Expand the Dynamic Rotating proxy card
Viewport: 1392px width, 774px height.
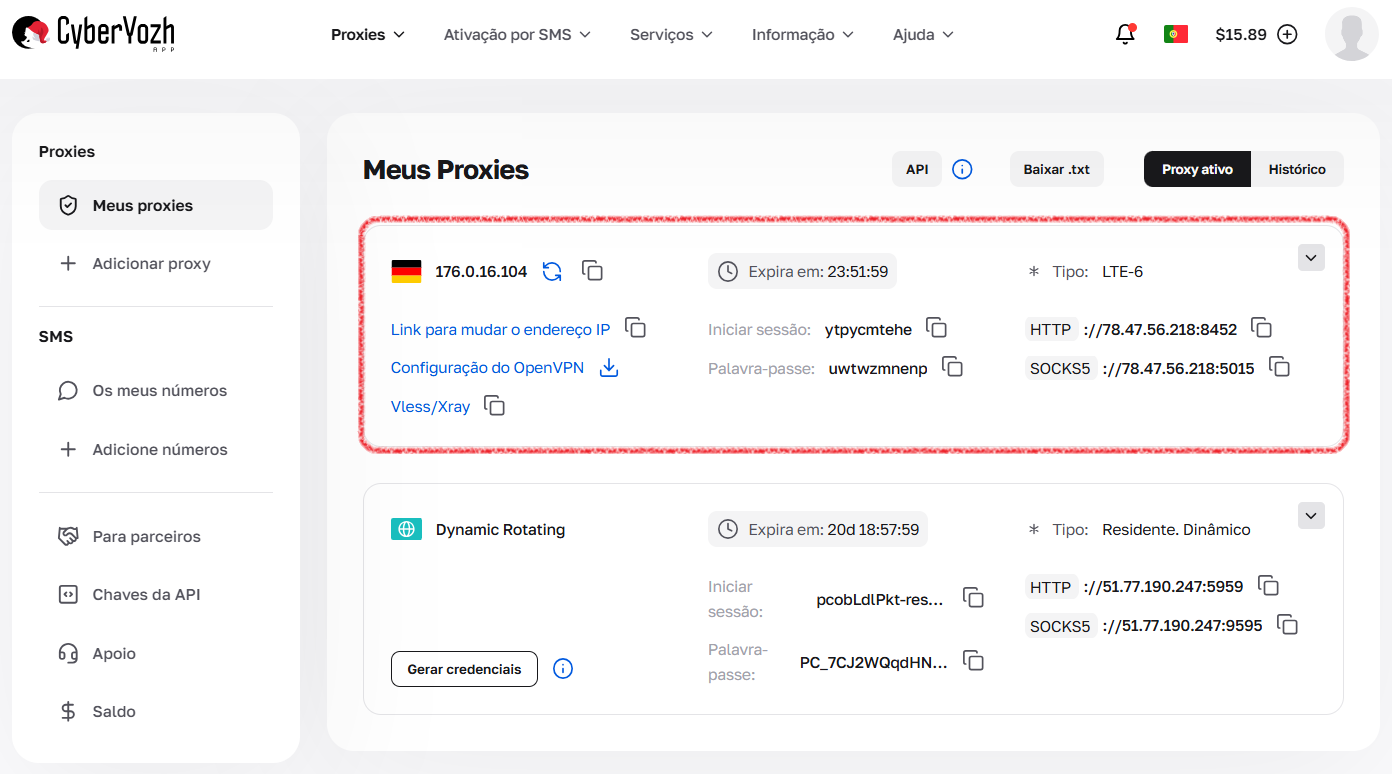coord(1311,515)
